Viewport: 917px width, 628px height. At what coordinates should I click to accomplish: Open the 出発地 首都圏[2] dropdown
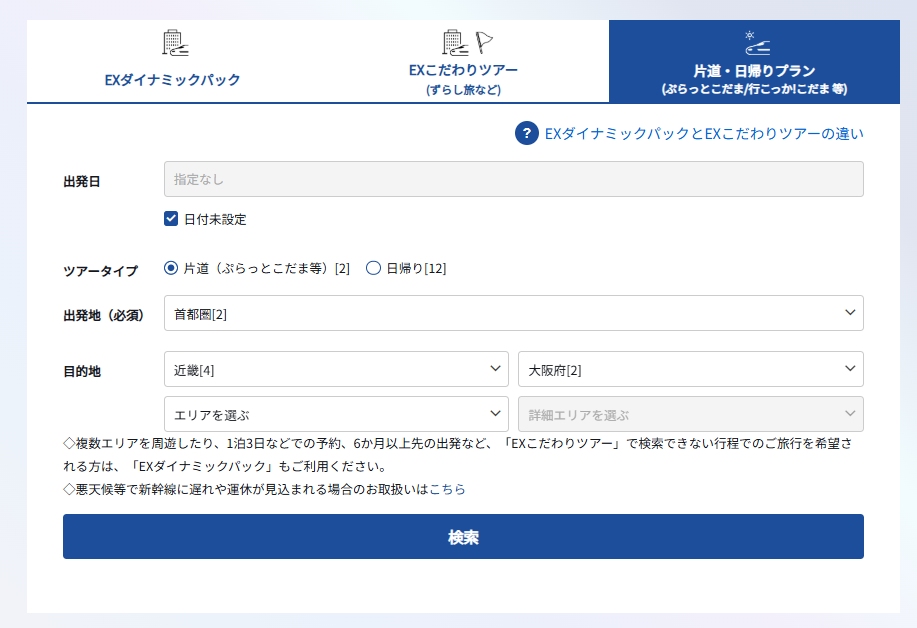(513, 313)
